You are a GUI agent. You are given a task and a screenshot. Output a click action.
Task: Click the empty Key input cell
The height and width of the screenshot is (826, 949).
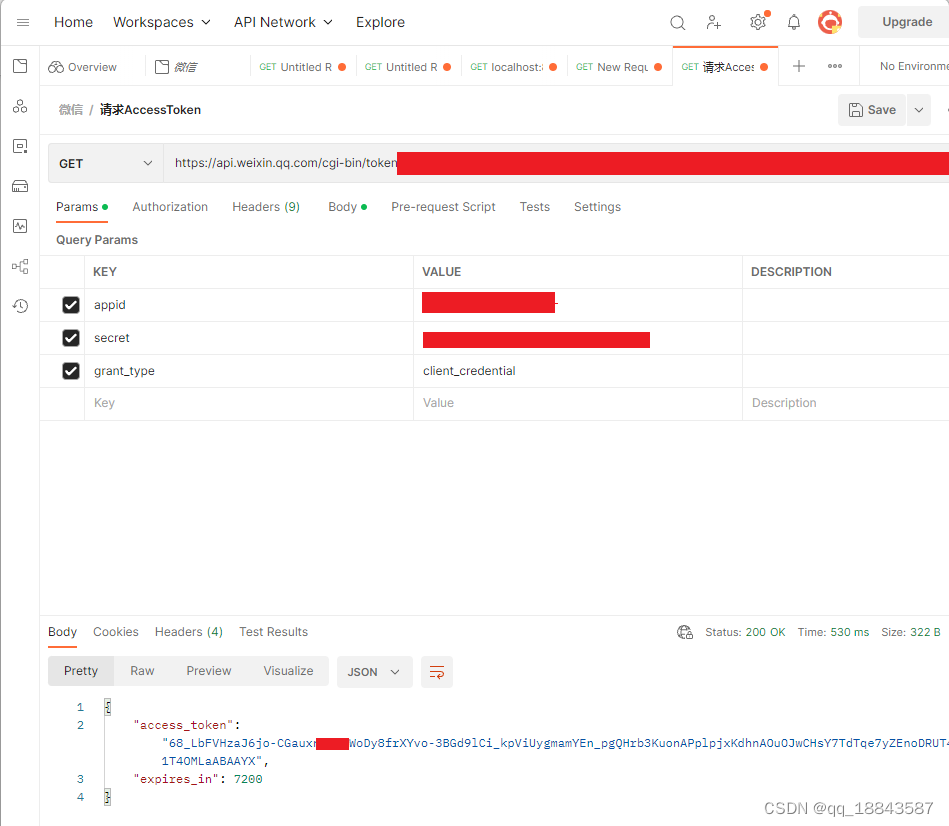[249, 404]
